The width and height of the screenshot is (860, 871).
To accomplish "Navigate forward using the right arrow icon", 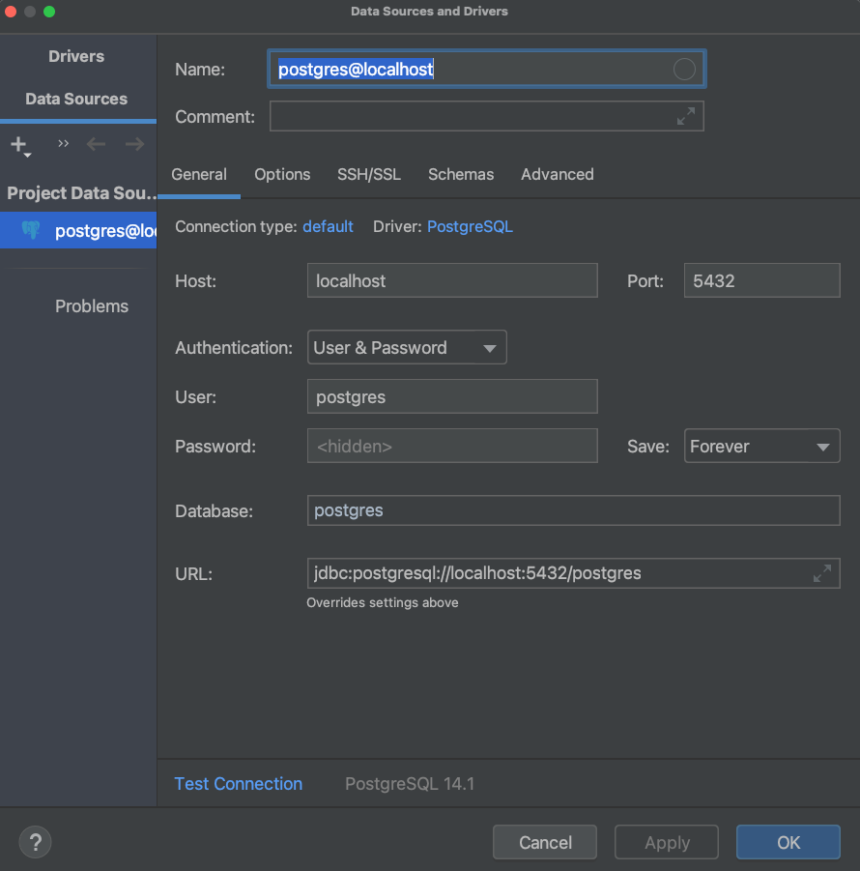I will (x=134, y=144).
